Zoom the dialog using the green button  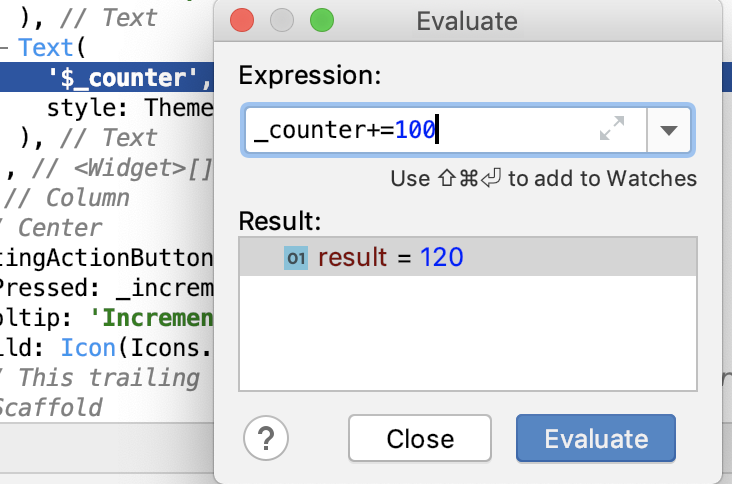click(x=321, y=20)
